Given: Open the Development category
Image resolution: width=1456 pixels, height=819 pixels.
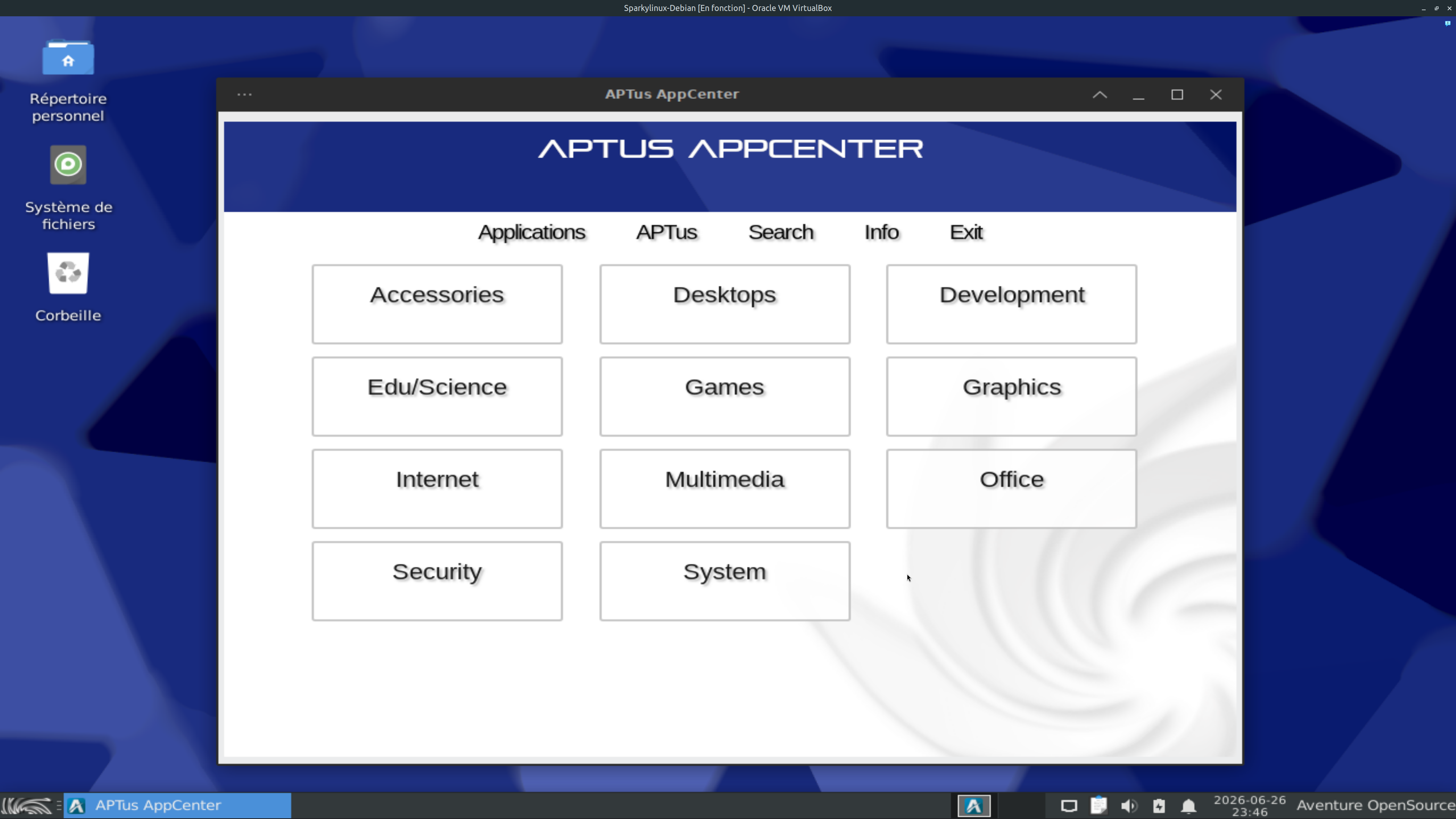Looking at the screenshot, I should [x=1011, y=304].
